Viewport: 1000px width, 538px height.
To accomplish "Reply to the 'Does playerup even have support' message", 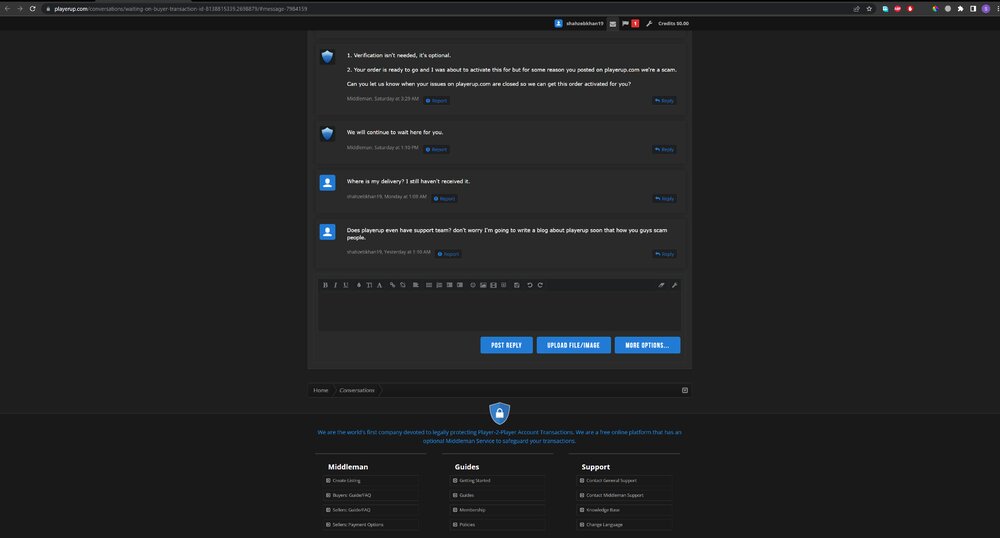I will click(665, 254).
